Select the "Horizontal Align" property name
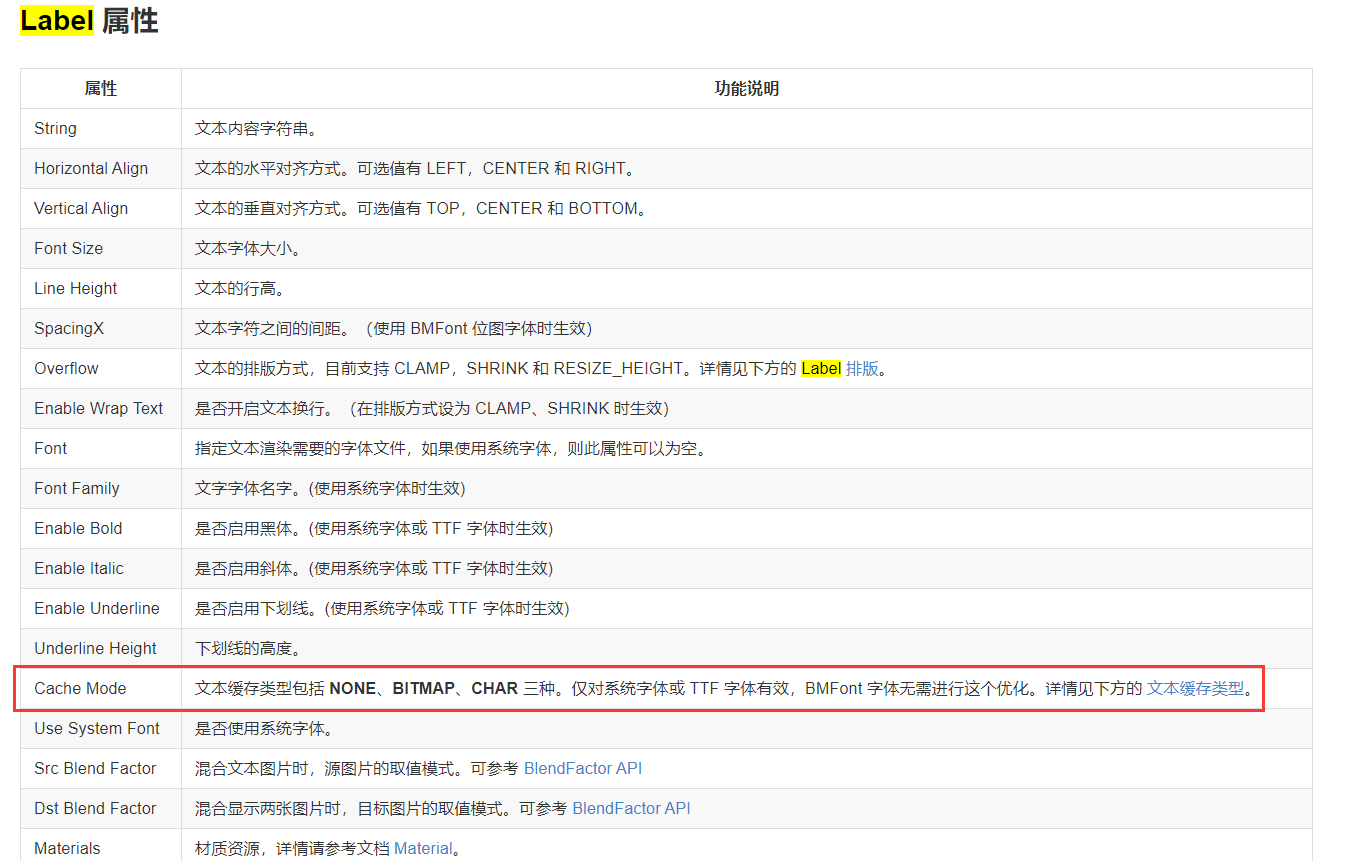1356x861 pixels. click(x=91, y=168)
